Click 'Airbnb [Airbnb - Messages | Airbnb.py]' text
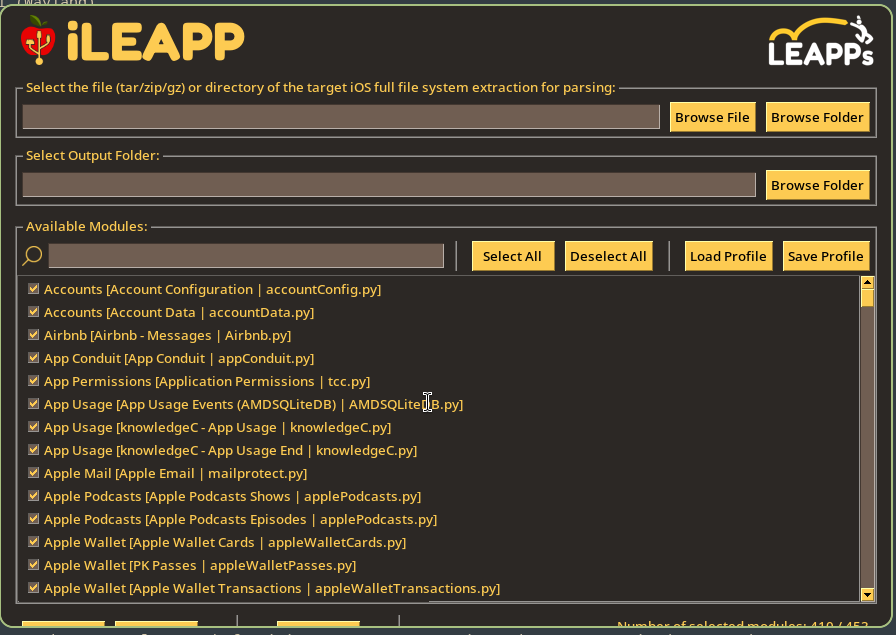This screenshot has width=896, height=635. point(167,336)
